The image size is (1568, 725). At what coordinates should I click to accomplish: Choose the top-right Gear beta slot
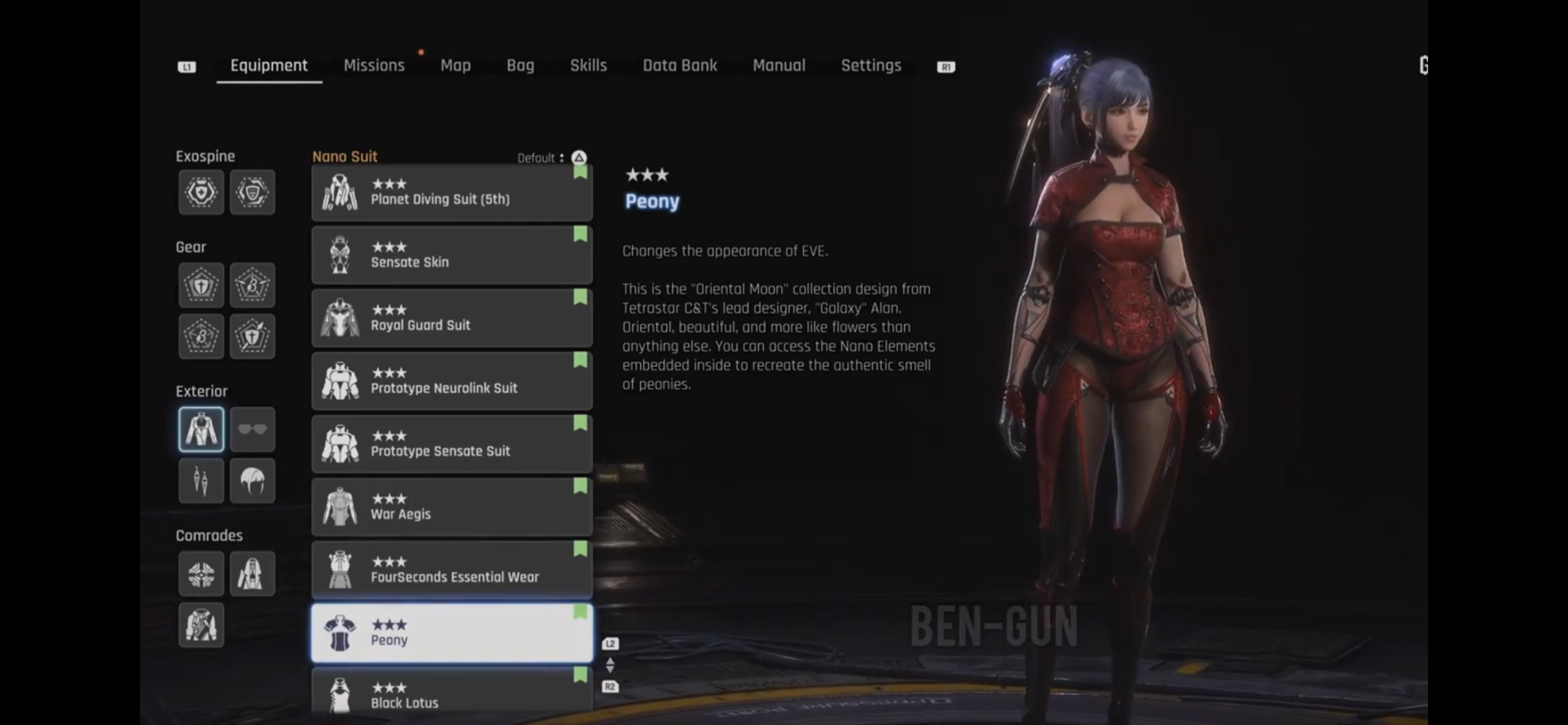(x=252, y=285)
